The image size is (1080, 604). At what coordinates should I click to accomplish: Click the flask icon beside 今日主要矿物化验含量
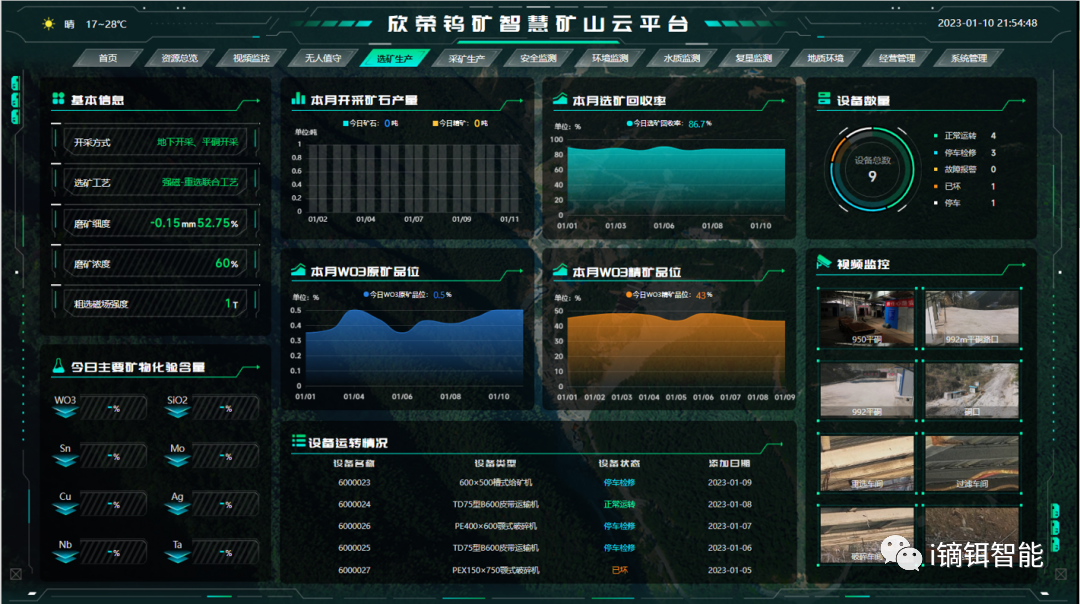click(x=59, y=367)
